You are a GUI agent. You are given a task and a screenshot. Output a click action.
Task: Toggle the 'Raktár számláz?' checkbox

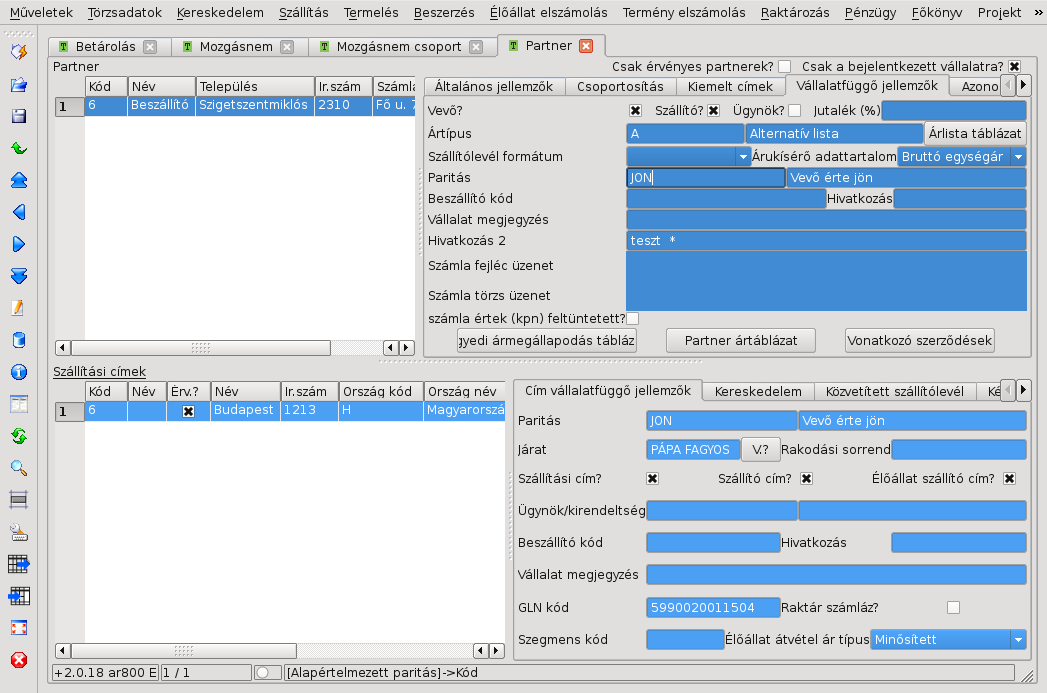[x=953, y=607]
